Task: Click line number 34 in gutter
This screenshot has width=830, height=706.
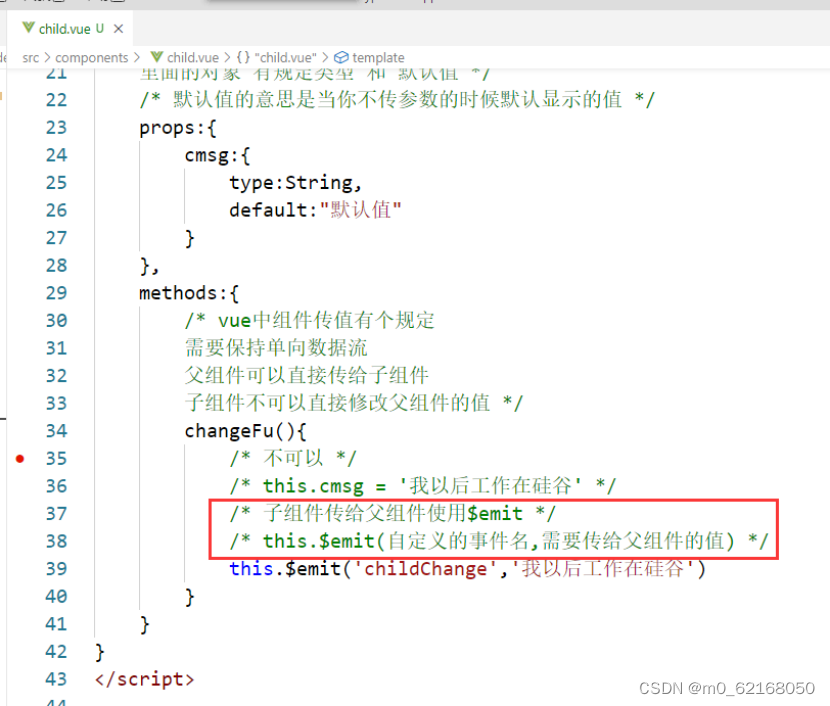Action: pos(57,431)
